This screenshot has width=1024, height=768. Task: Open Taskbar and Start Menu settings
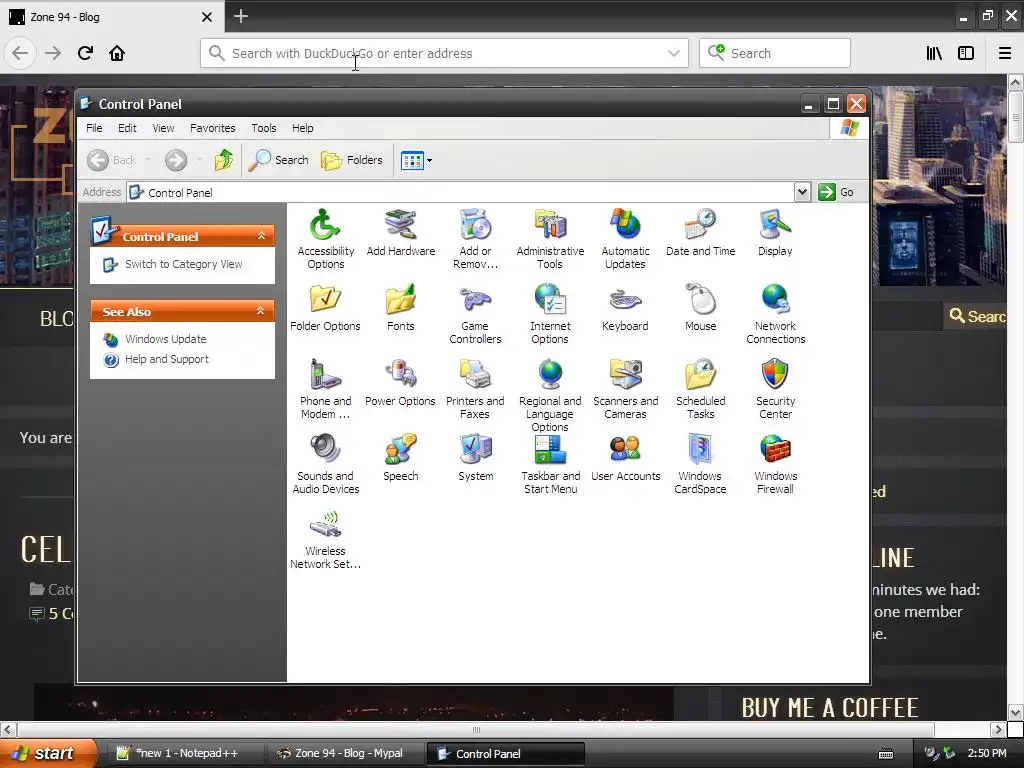550,464
